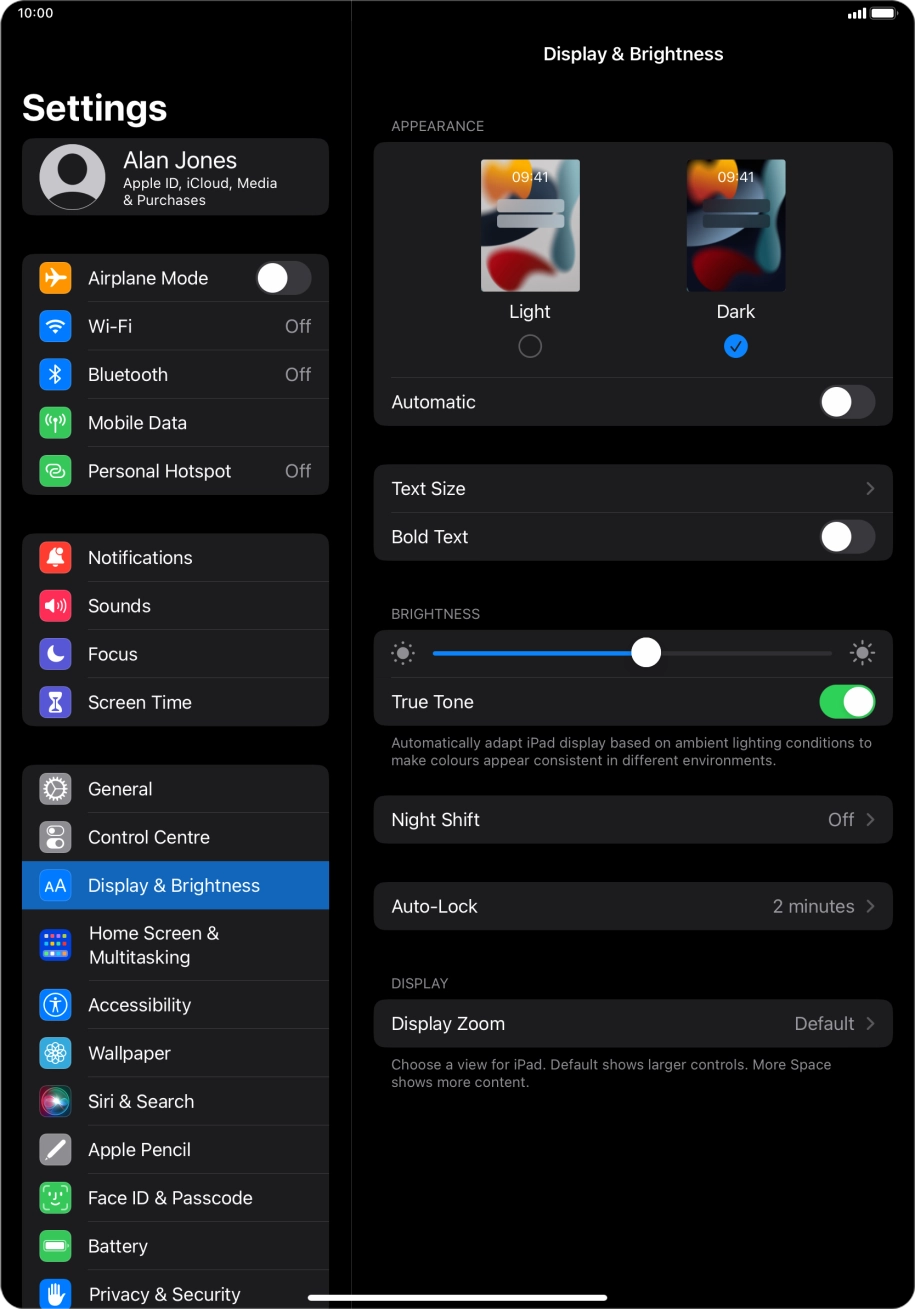Select Display & Brightness in the sidebar
Viewport: 915px width, 1309px height.
pyautogui.click(x=175, y=885)
